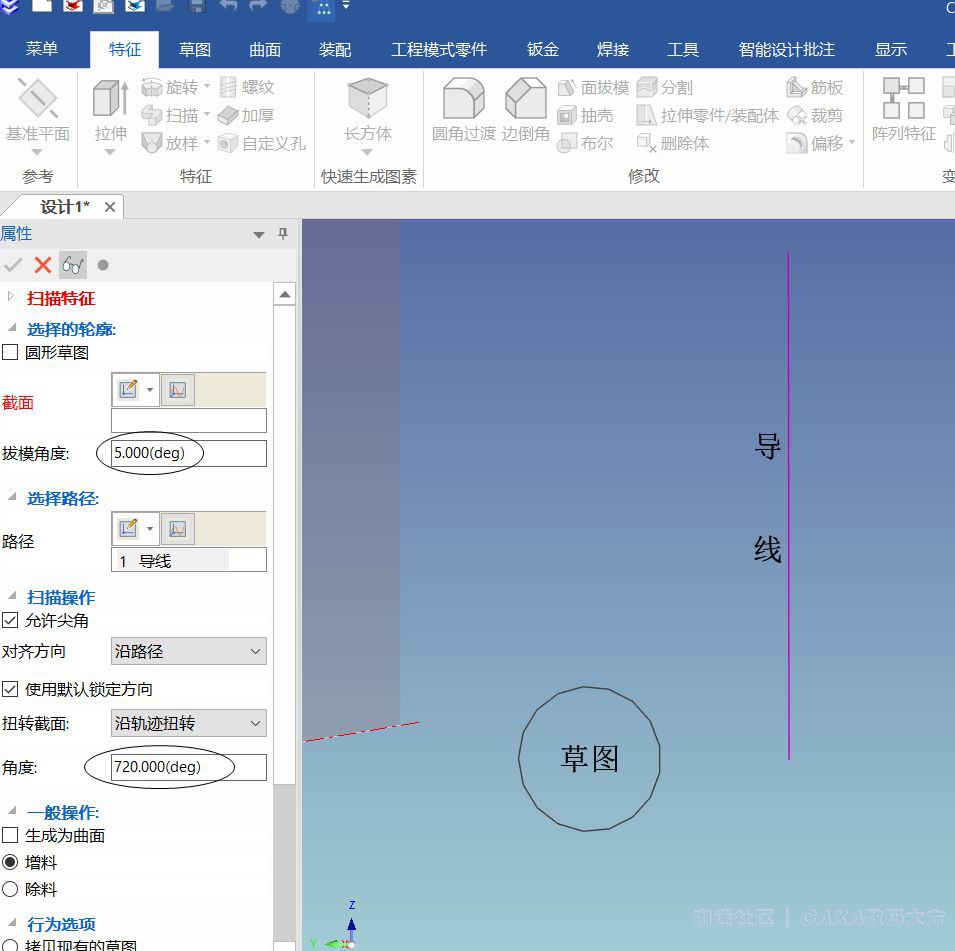955x951 pixels.
Task: Open the 扭转截面 dropdown
Action: 189,723
